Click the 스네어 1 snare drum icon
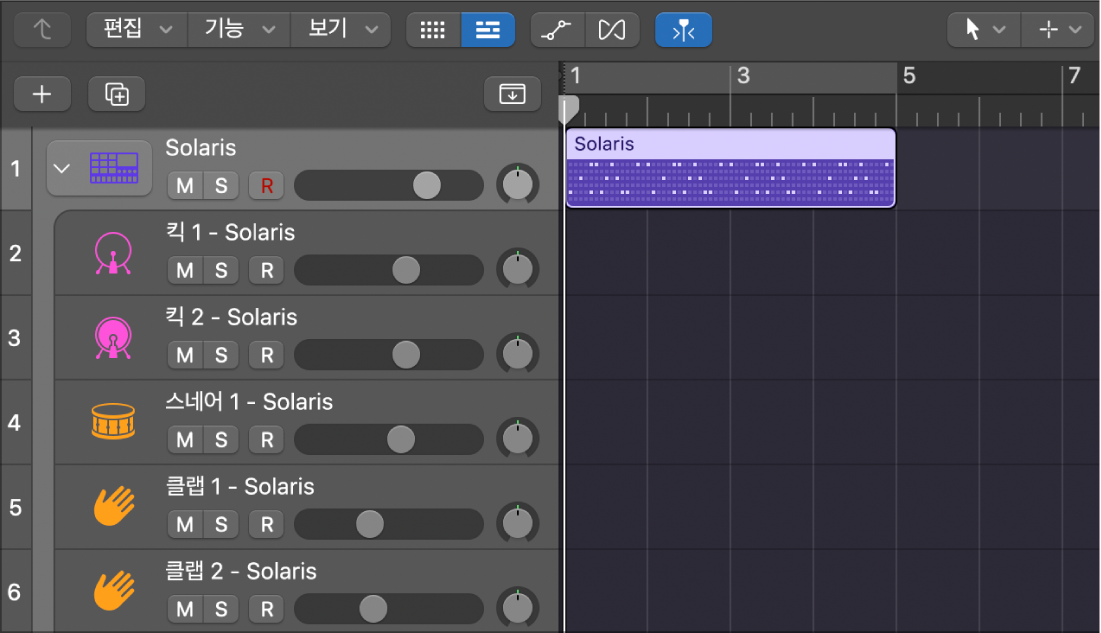Viewport: 1101px width, 633px height. click(x=115, y=421)
